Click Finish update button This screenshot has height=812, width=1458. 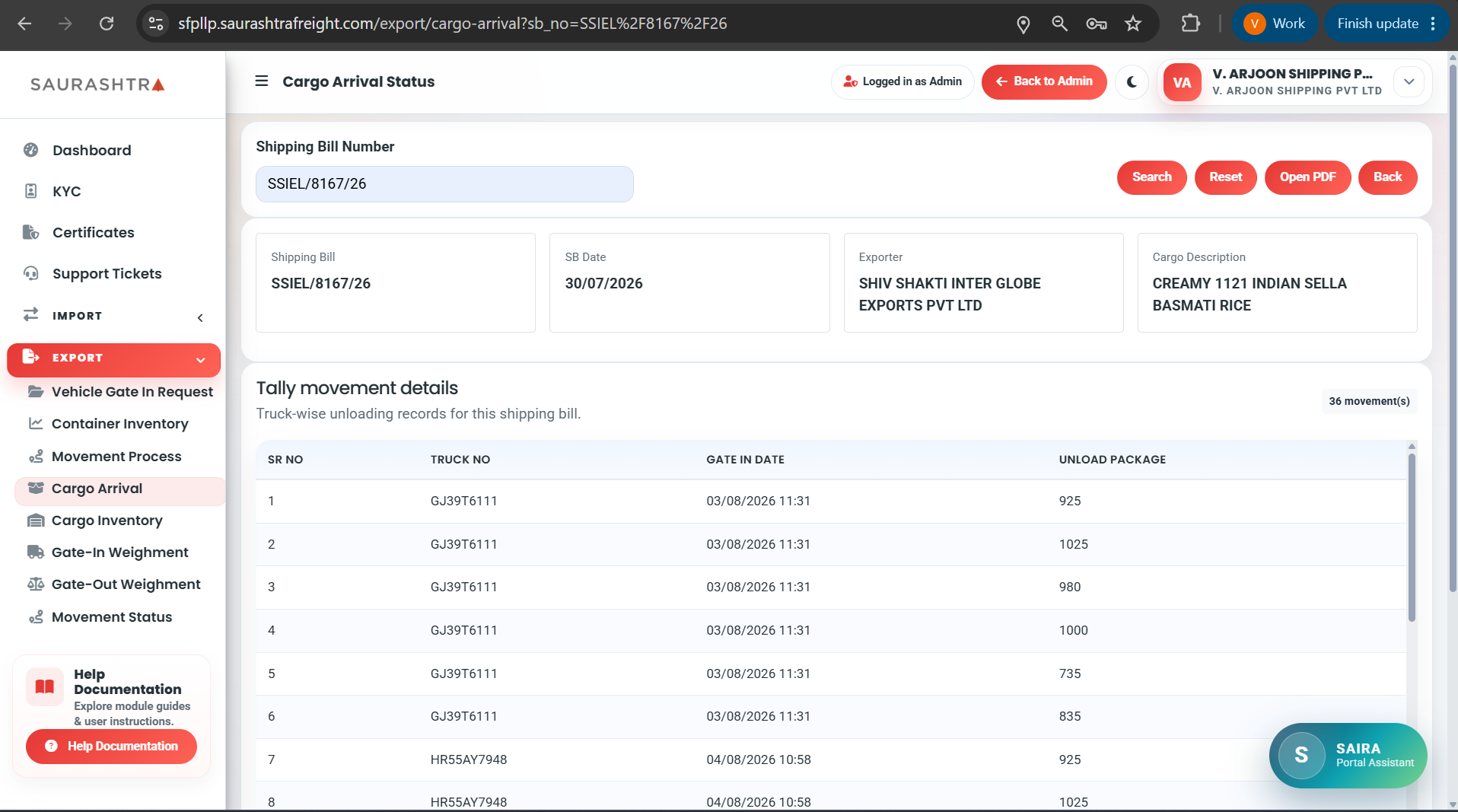[x=1386, y=24]
